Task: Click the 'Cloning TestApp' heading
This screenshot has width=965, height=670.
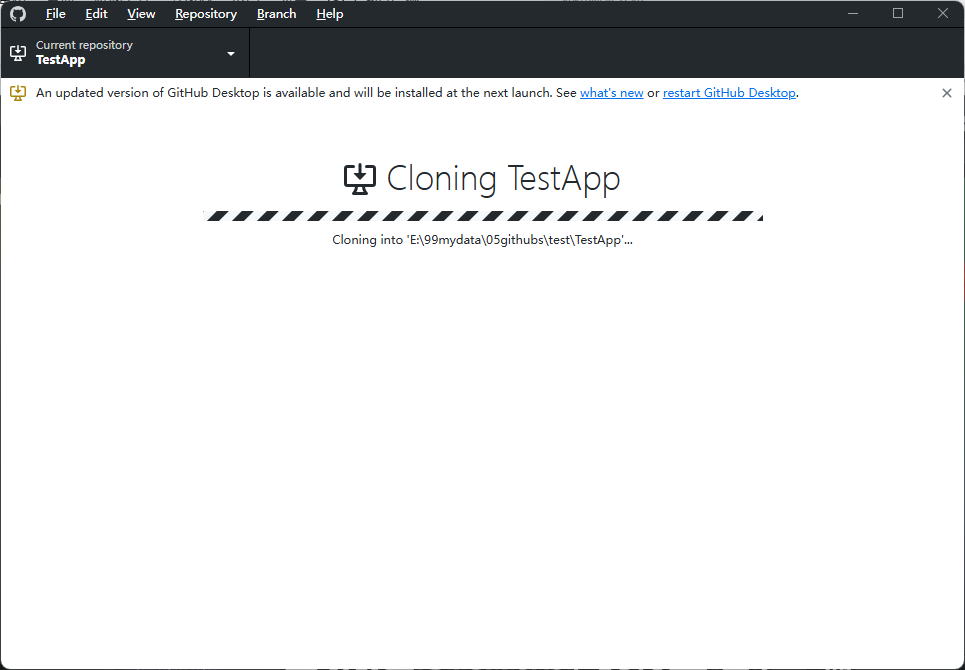Action: (x=503, y=179)
